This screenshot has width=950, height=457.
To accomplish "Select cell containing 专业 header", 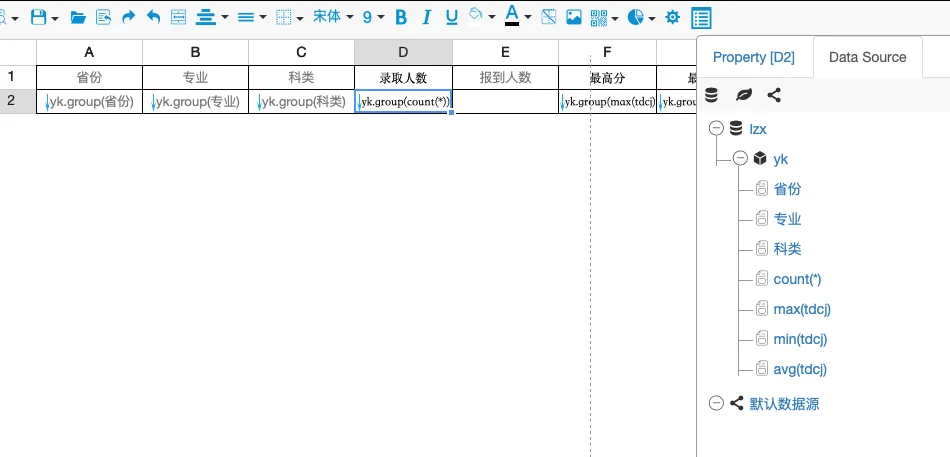I will tap(195, 77).
